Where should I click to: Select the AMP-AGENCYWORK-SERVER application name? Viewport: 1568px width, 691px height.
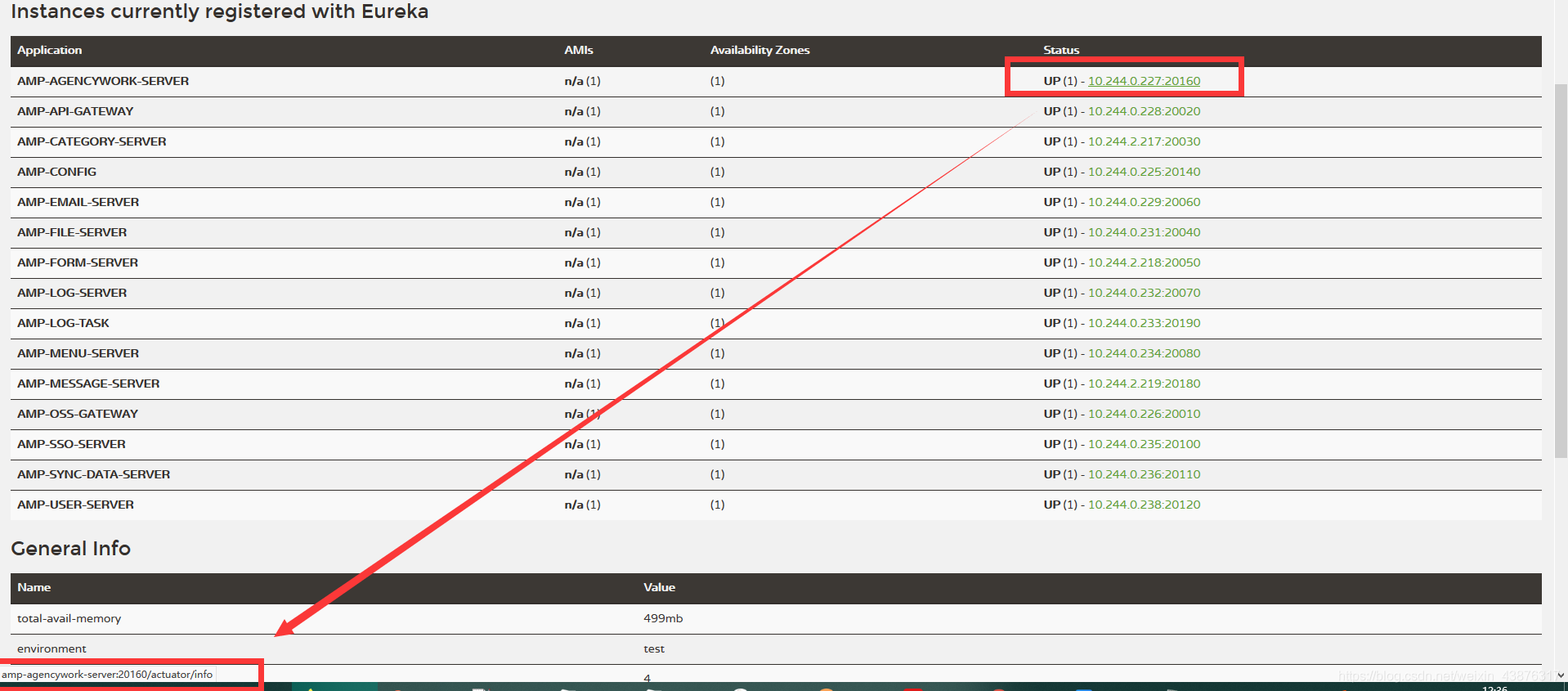click(103, 81)
